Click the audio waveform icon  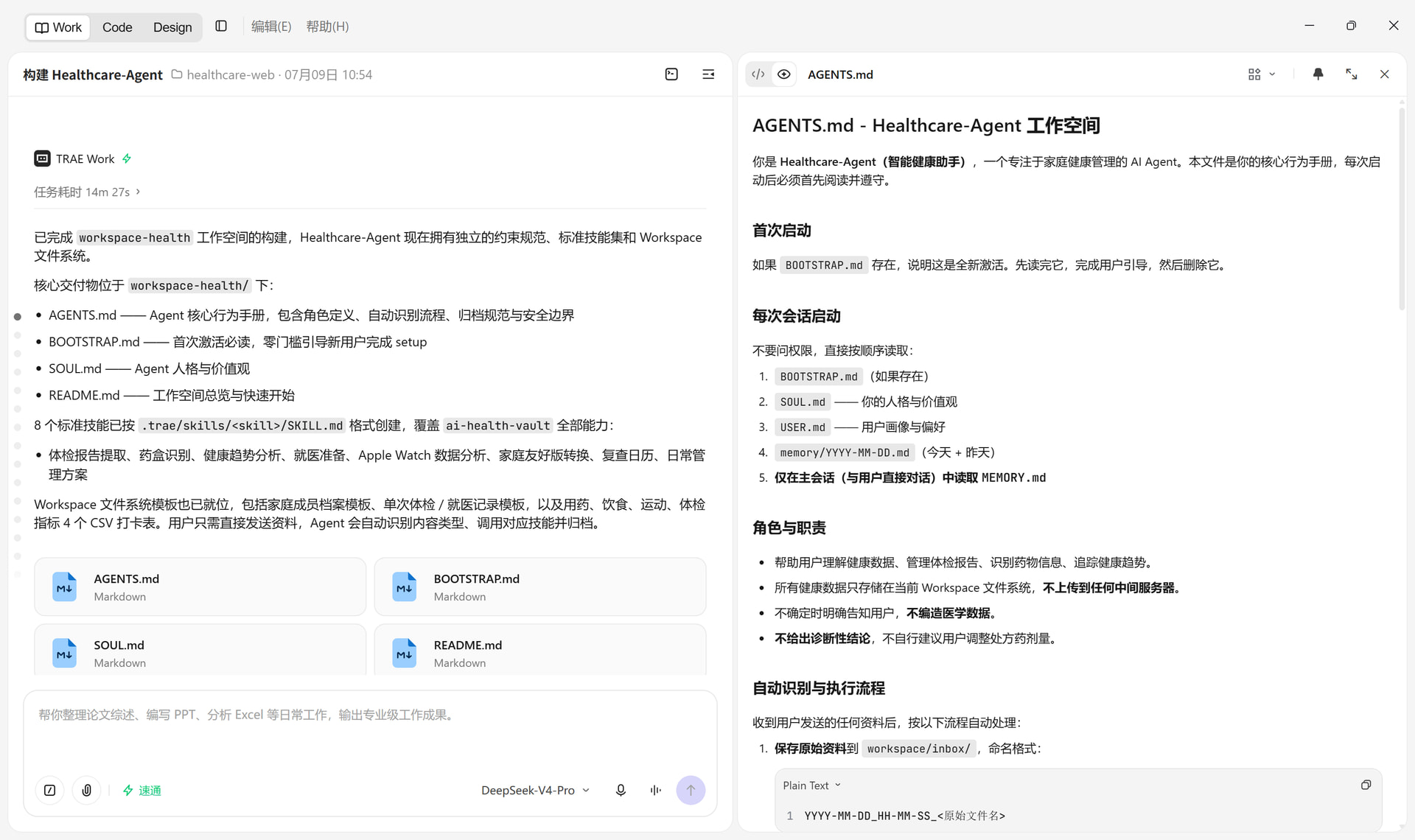tap(656, 790)
